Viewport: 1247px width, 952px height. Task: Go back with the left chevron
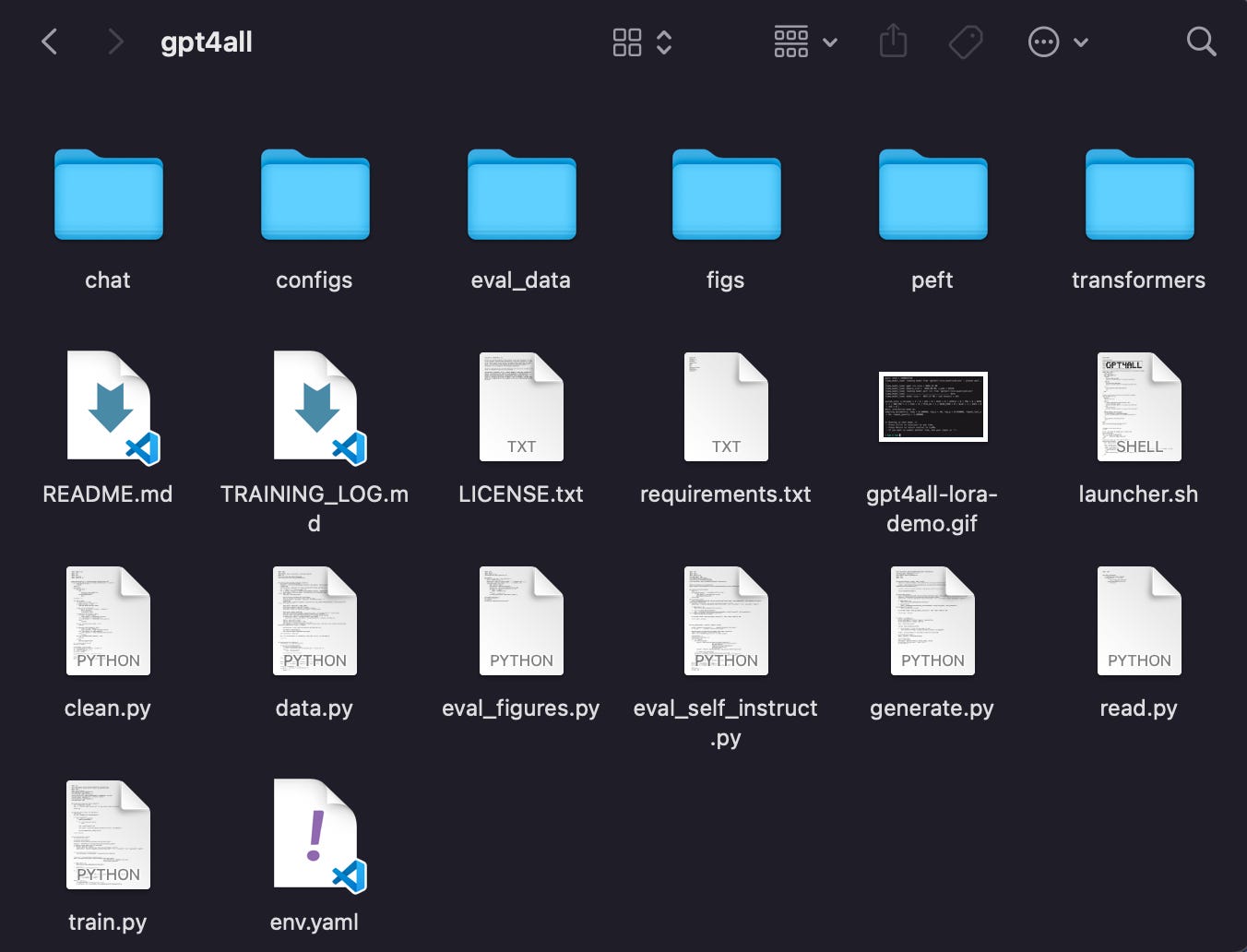(x=50, y=42)
